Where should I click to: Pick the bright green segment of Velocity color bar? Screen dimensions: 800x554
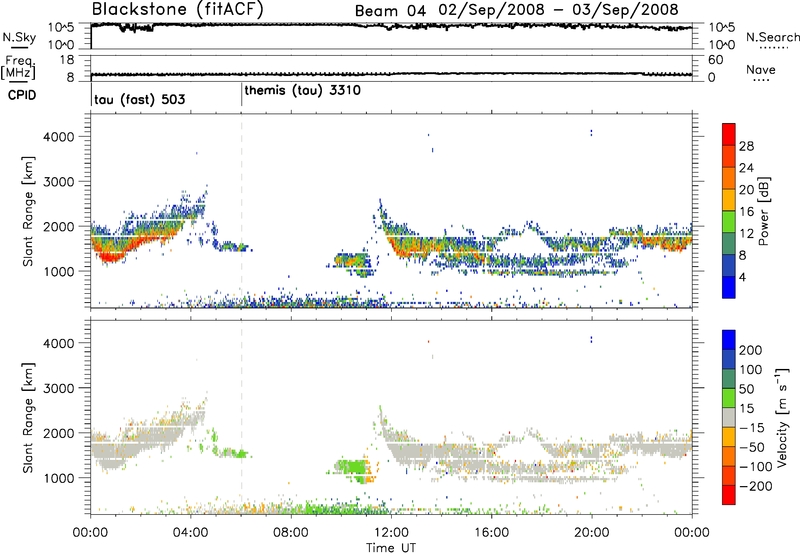[729, 398]
